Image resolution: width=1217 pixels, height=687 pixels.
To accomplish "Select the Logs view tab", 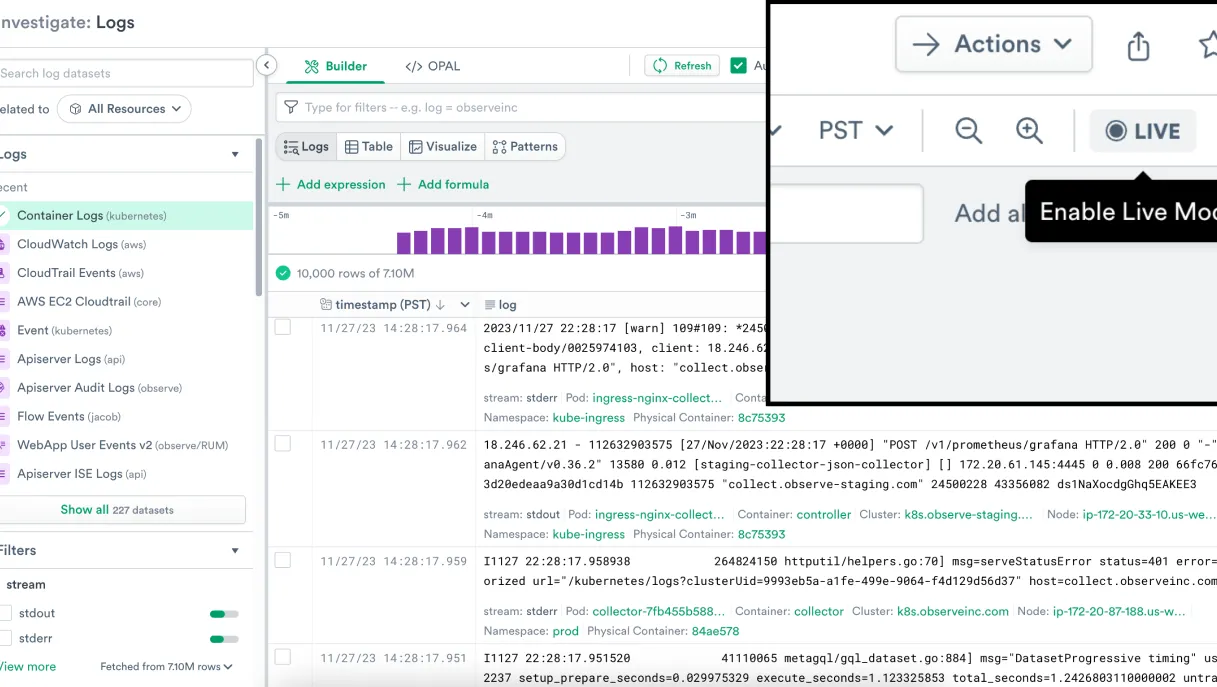I will (306, 147).
